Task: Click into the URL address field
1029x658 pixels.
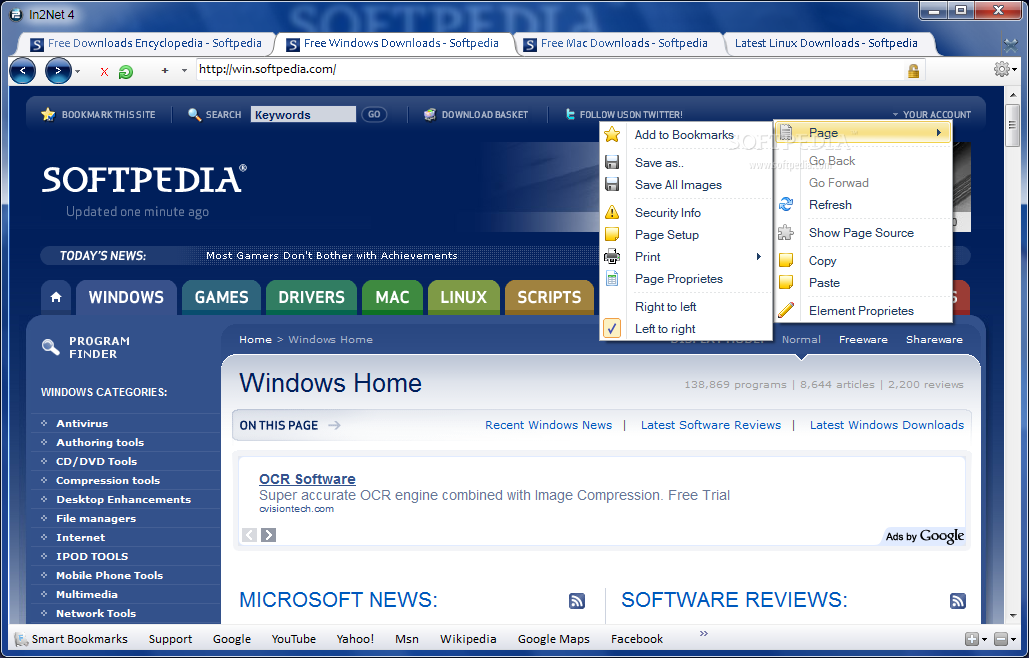Action: coord(551,70)
